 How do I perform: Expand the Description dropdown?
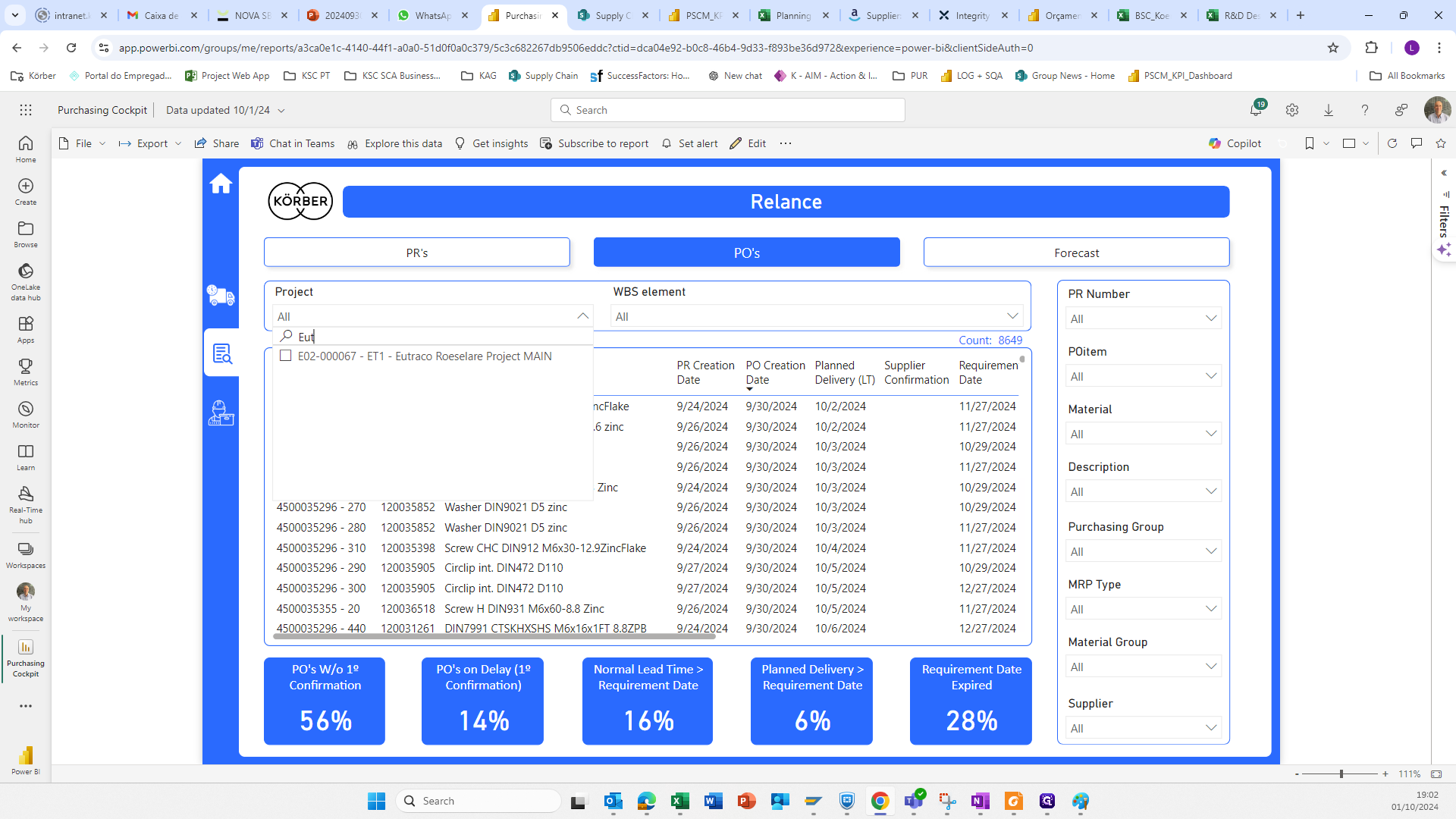[x=1211, y=491]
